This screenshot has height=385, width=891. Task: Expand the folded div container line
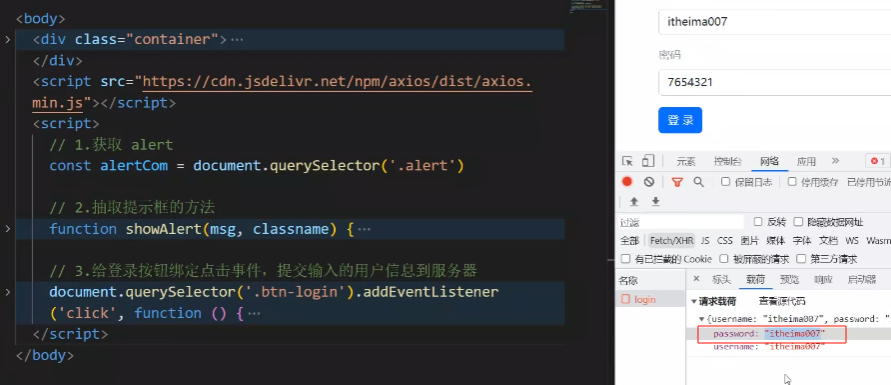[x=7, y=39]
